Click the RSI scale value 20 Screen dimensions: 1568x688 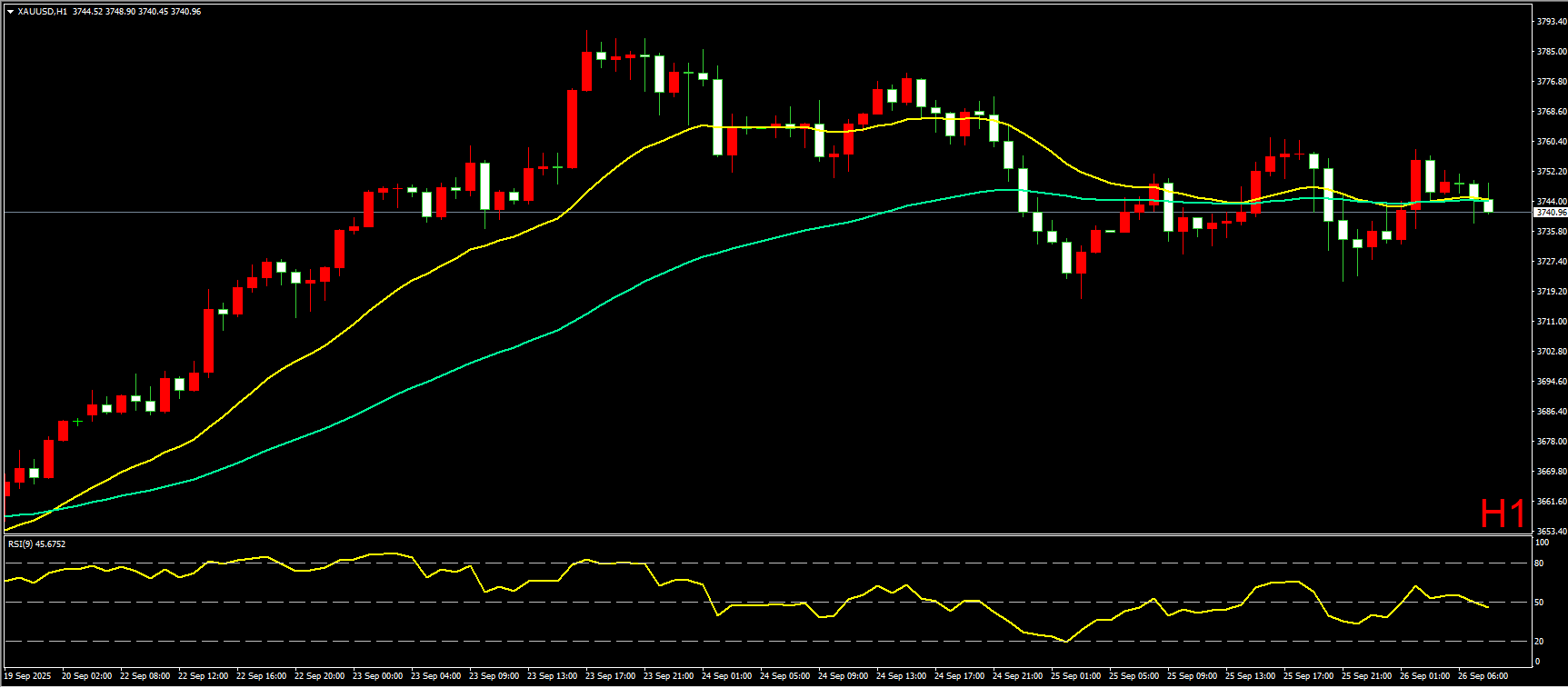1539,642
